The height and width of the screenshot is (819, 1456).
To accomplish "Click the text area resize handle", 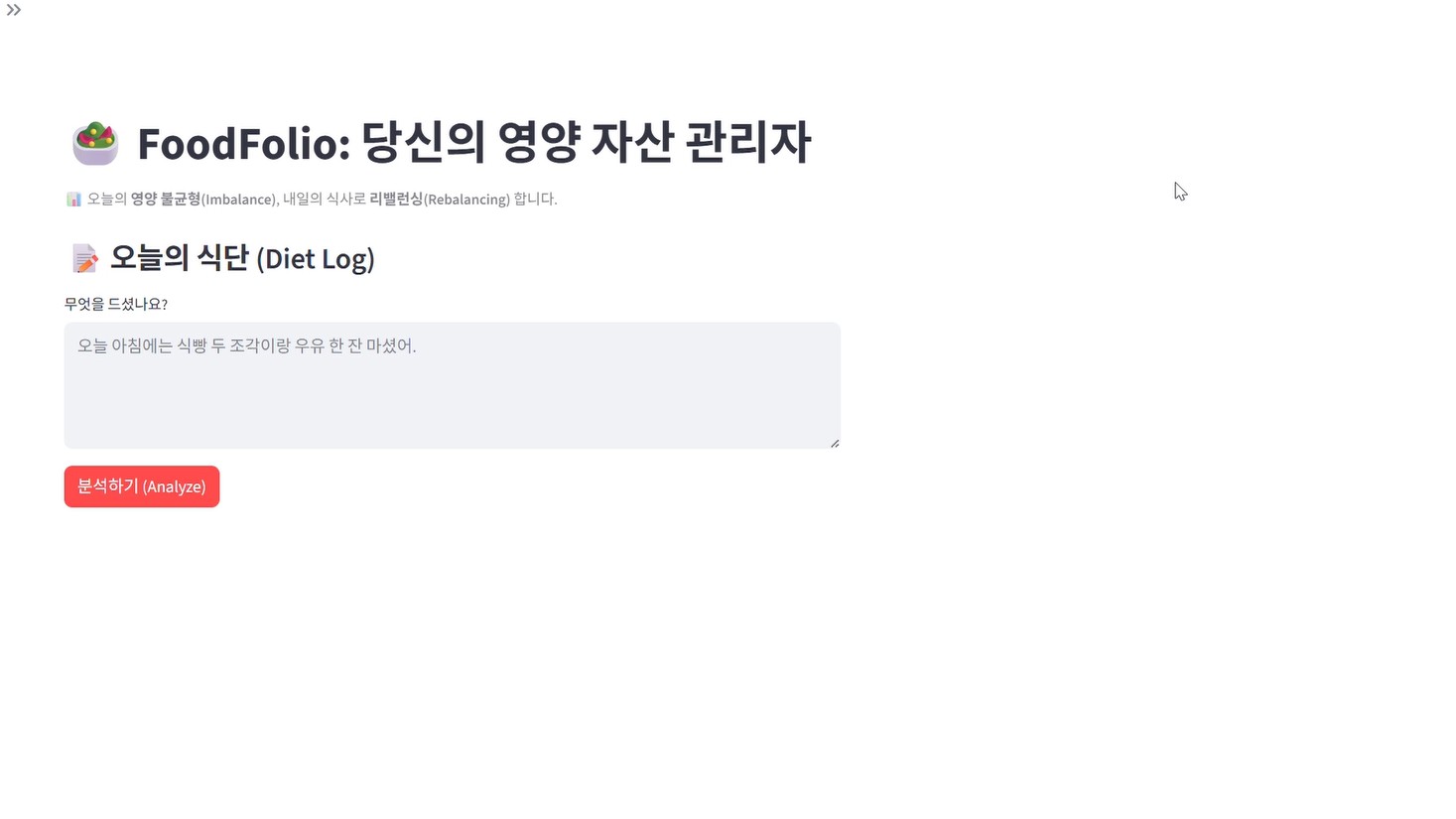I will (x=835, y=443).
